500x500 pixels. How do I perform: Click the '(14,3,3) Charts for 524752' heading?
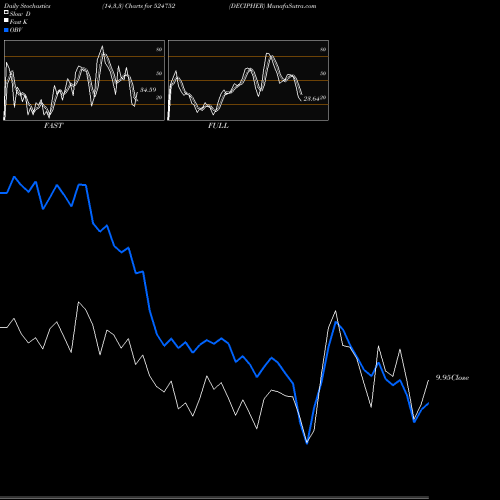click(139, 6)
